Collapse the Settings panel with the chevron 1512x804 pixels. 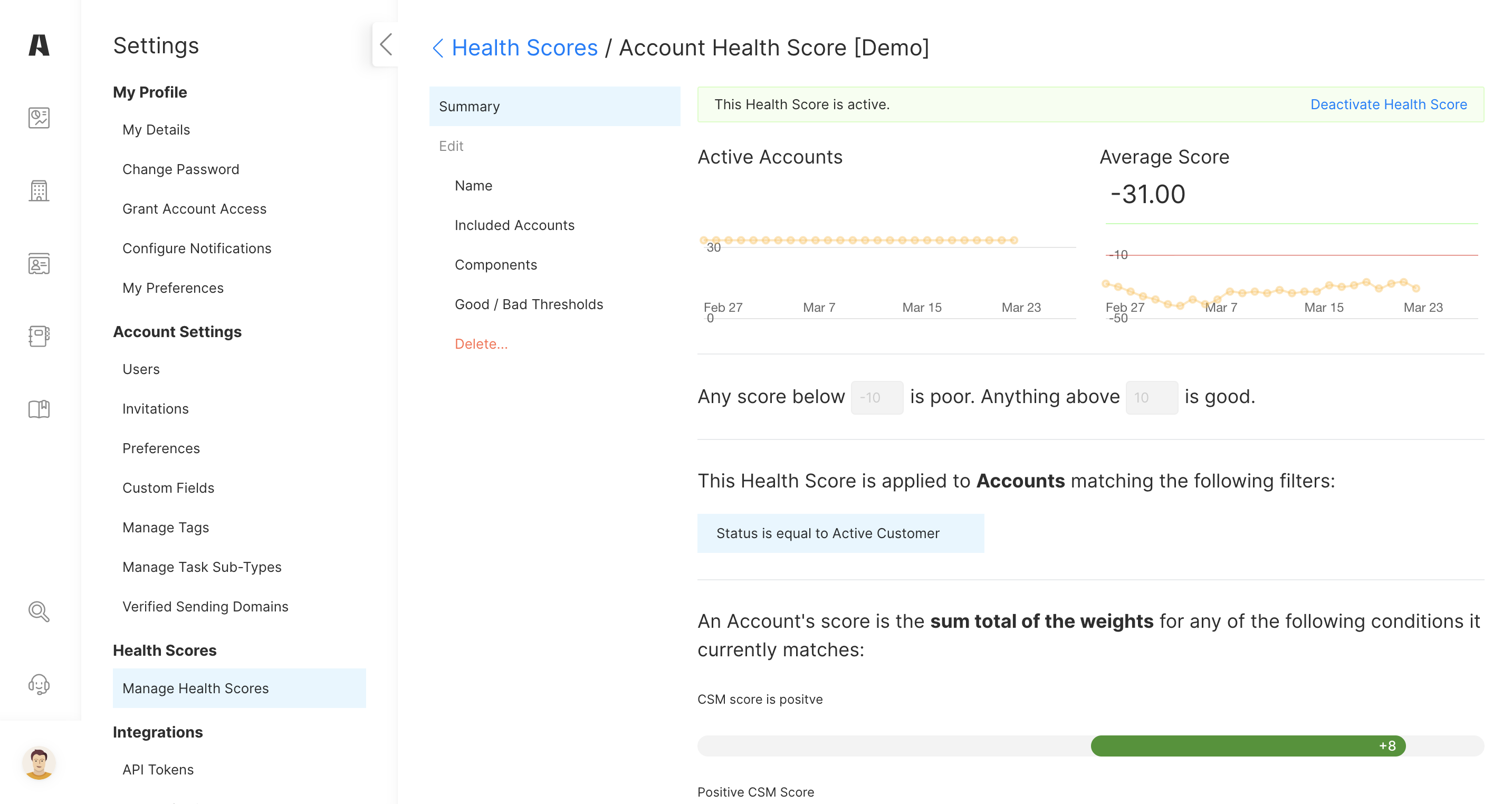pos(386,45)
